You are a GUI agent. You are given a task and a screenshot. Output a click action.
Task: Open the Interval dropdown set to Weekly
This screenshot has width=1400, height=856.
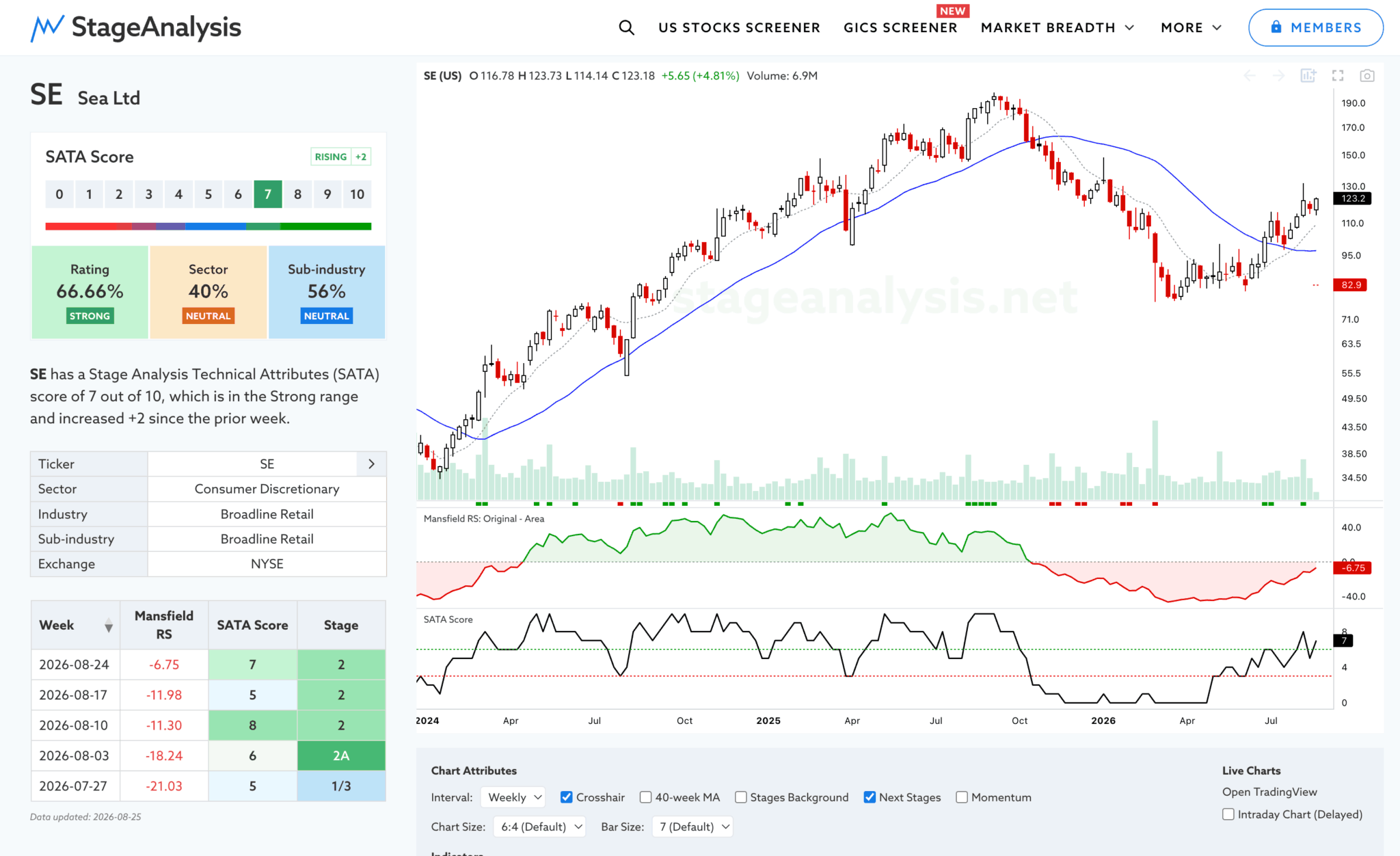[x=513, y=797]
